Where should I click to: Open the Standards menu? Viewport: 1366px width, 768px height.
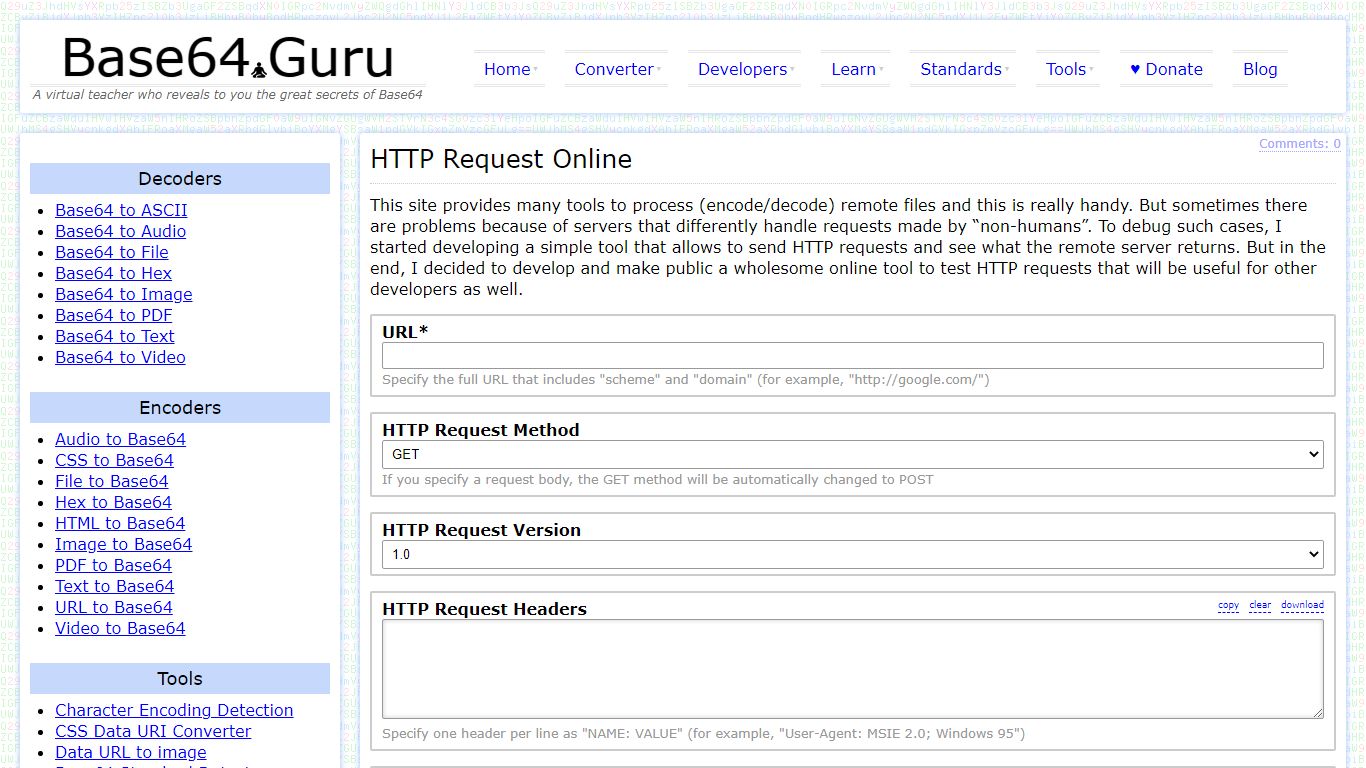coord(963,69)
